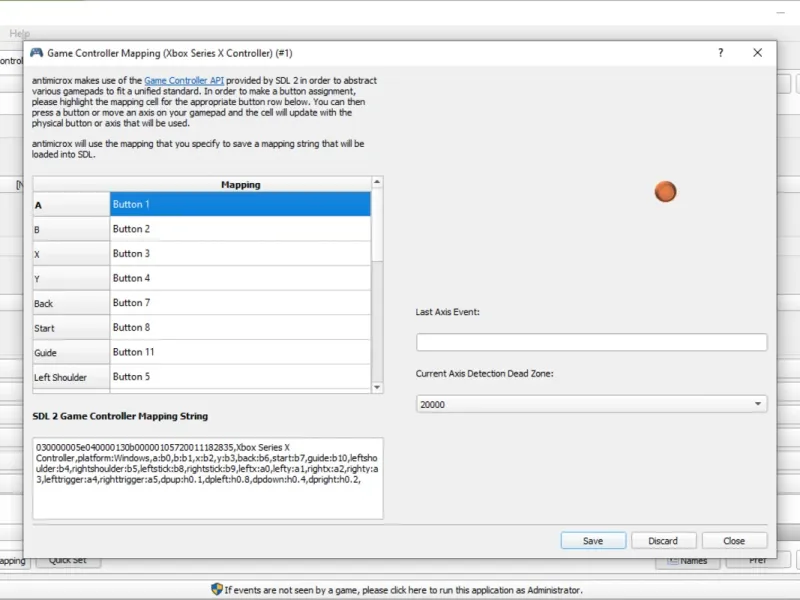800x600 pixels.
Task: Open the Help menu in background window
Action: [19, 33]
